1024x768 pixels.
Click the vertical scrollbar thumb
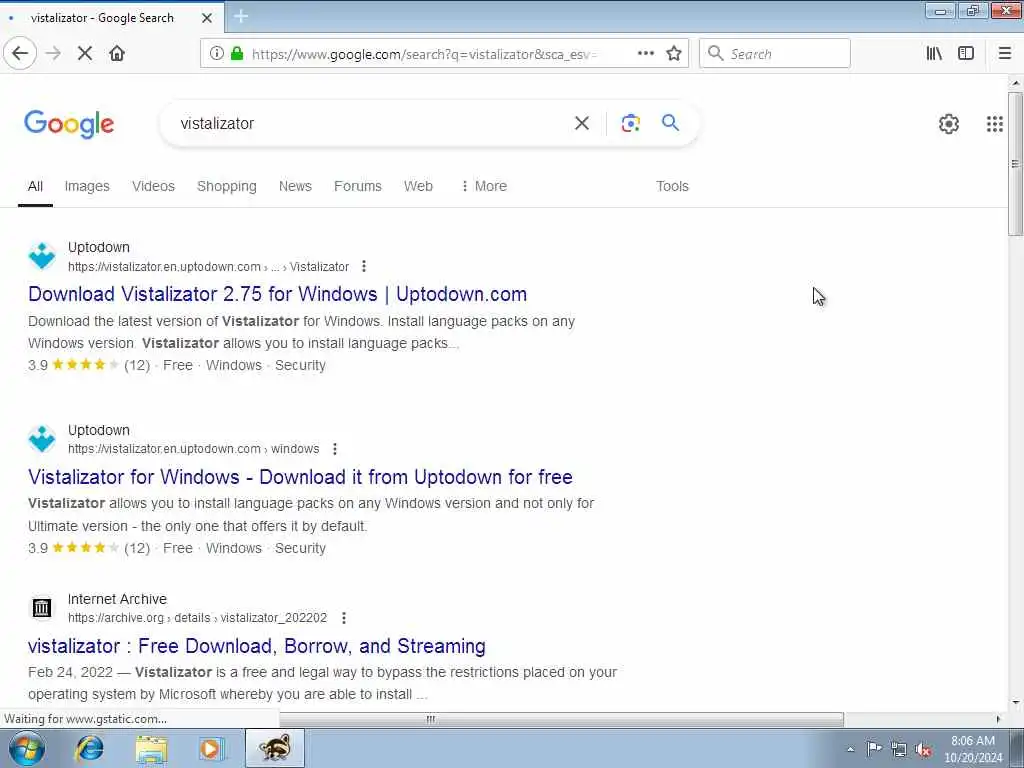pyautogui.click(x=1015, y=163)
